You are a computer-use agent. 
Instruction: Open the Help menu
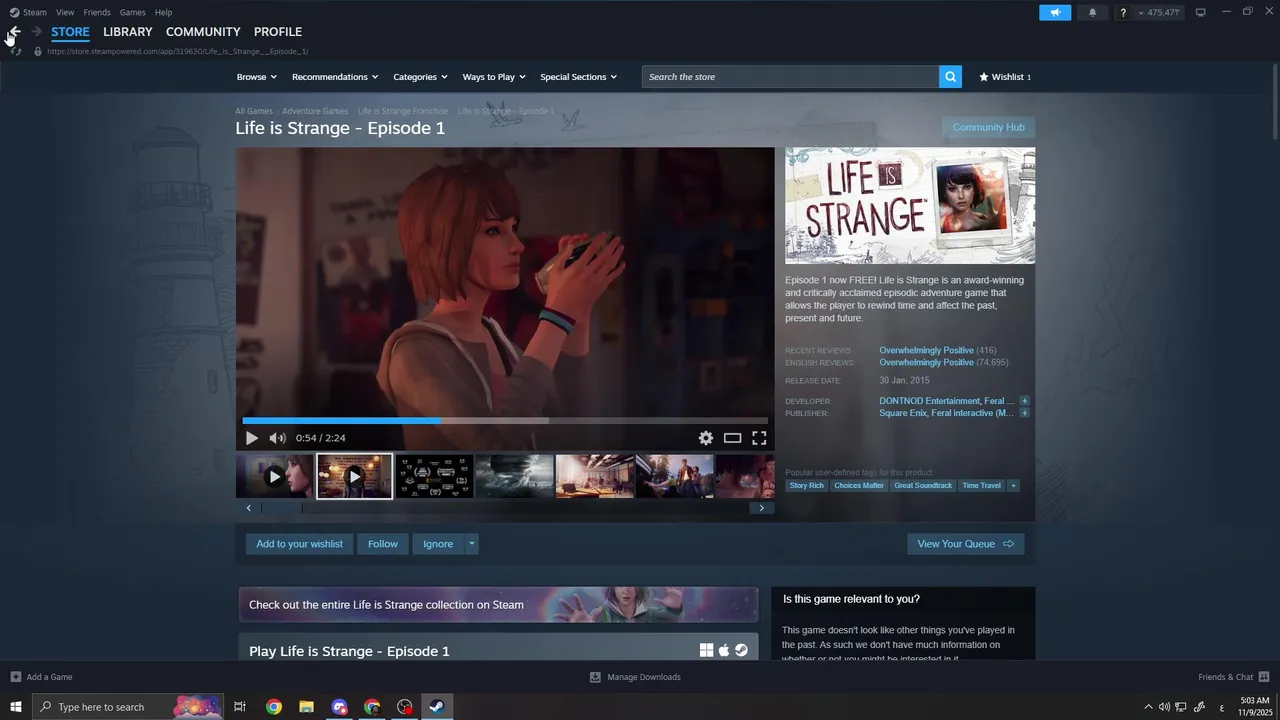(x=163, y=12)
